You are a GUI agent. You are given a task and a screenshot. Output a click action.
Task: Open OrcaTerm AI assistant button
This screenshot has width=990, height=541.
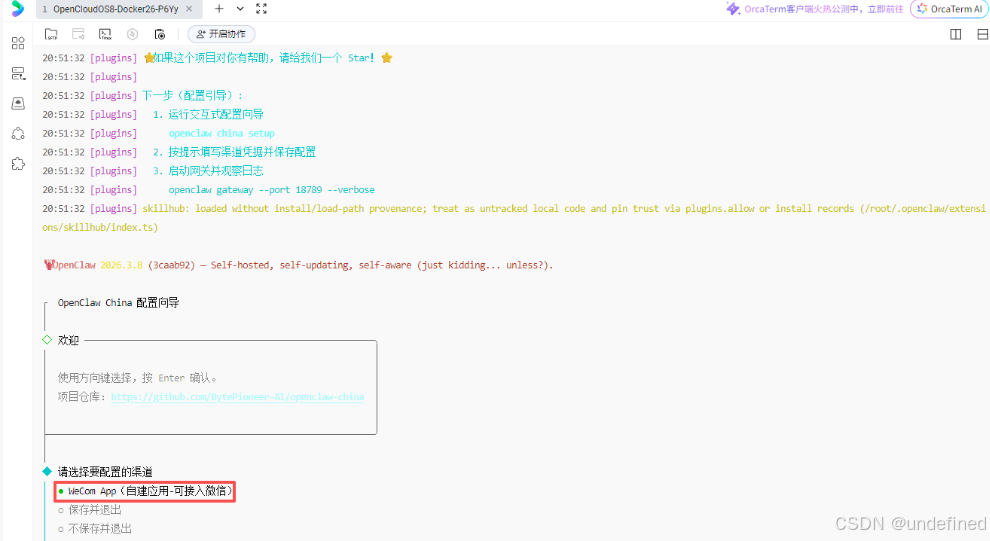pos(949,9)
